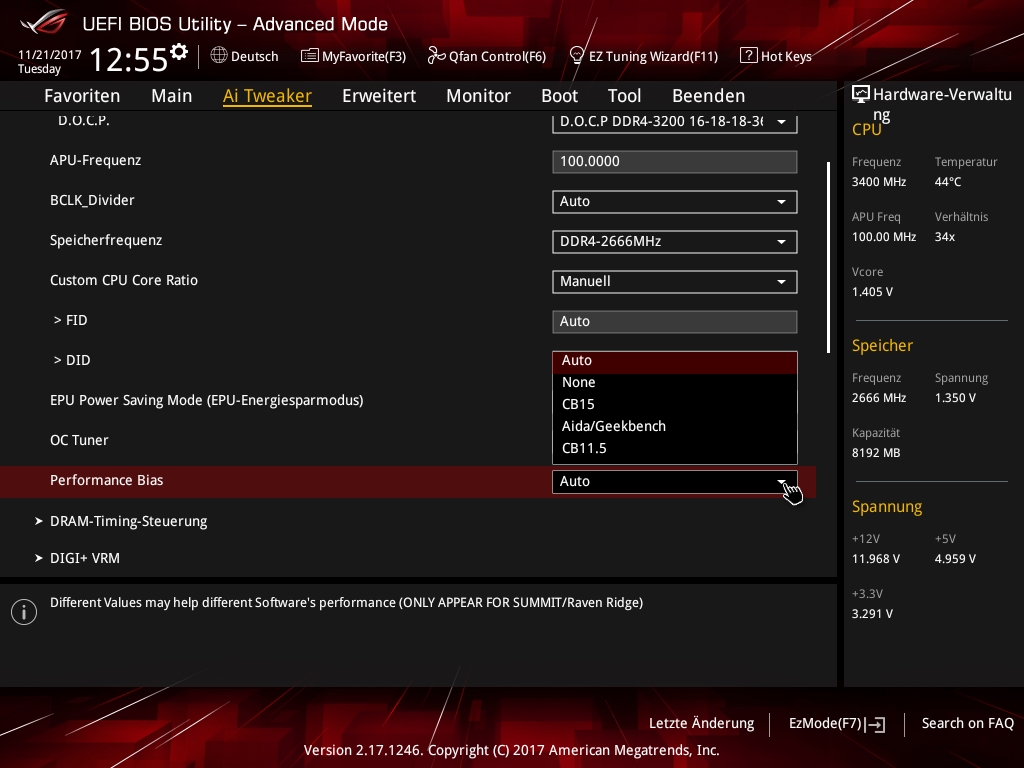The image size is (1024, 768).
Task: Click the EZ Tuning Wizard bulb icon
Action: coord(577,56)
